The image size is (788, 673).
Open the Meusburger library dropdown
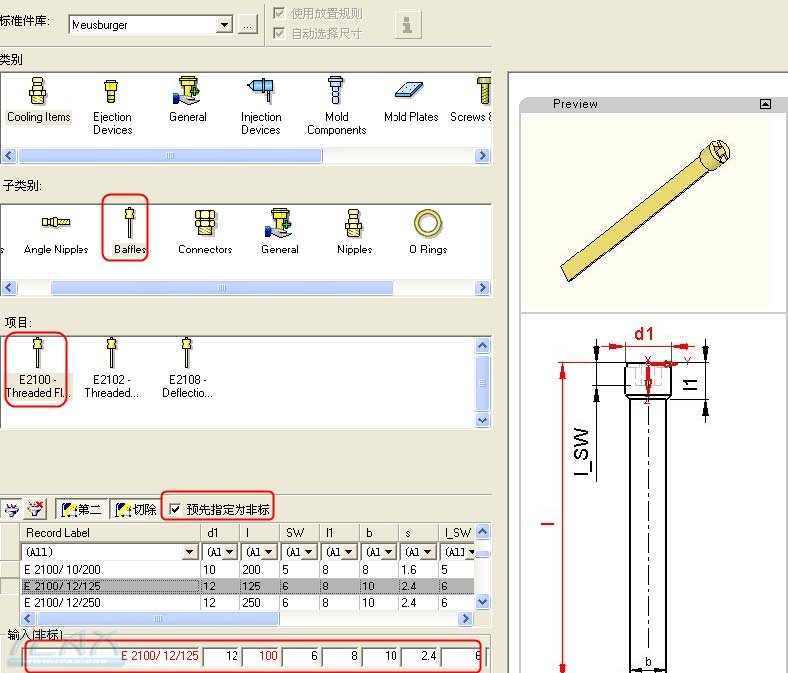point(224,25)
